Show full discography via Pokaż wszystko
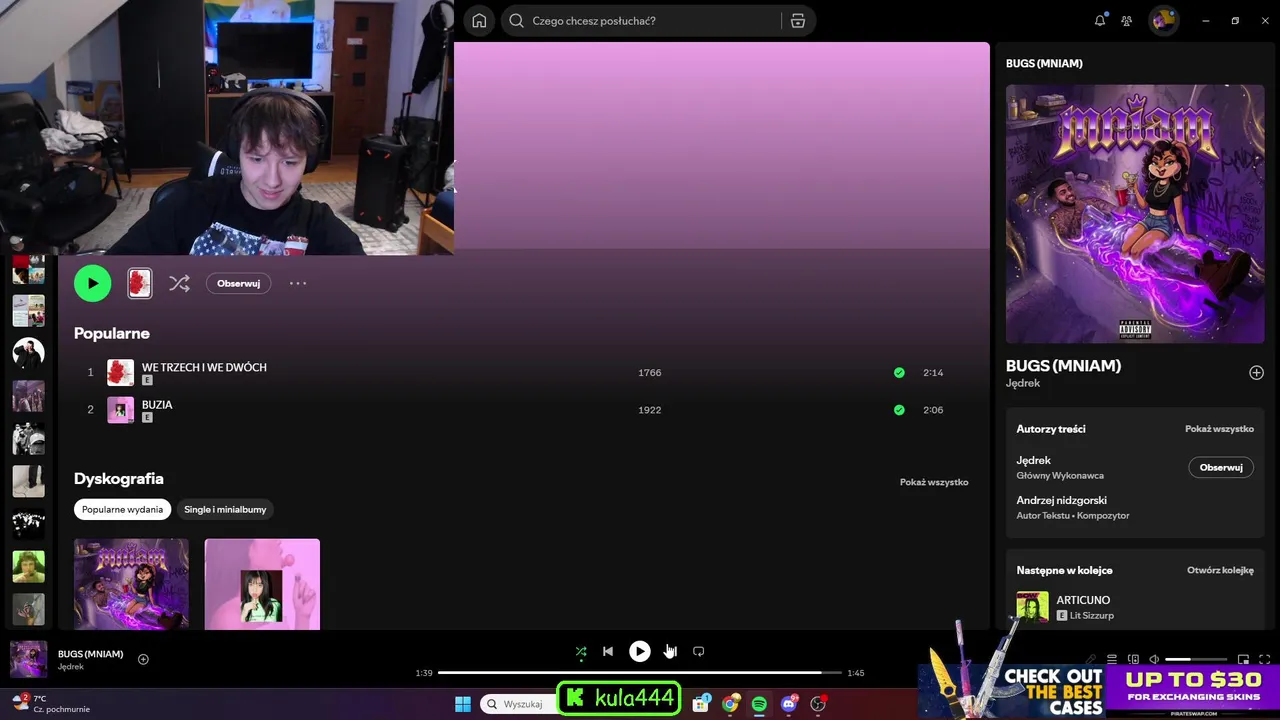The image size is (1280, 720). point(934,482)
